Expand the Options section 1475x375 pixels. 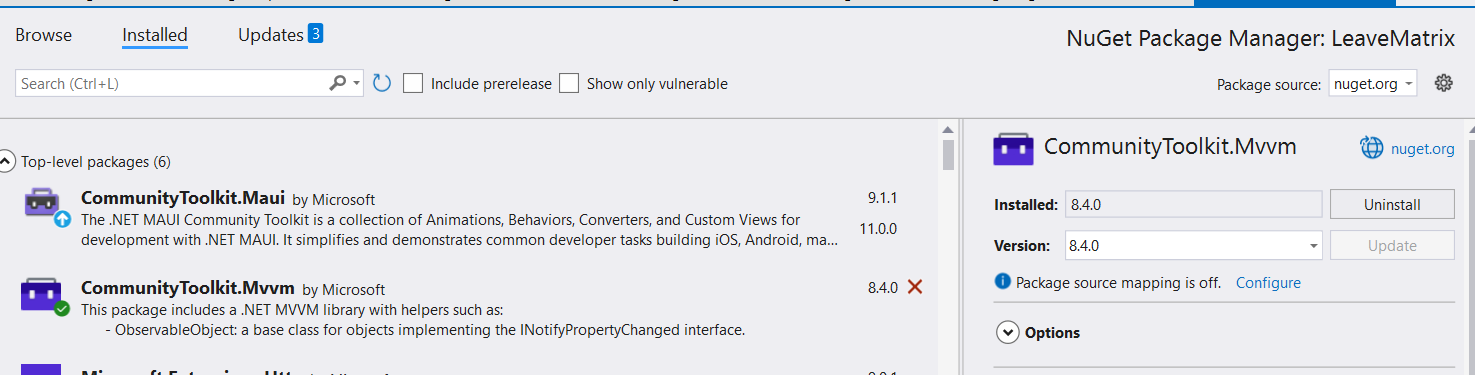pos(1007,332)
